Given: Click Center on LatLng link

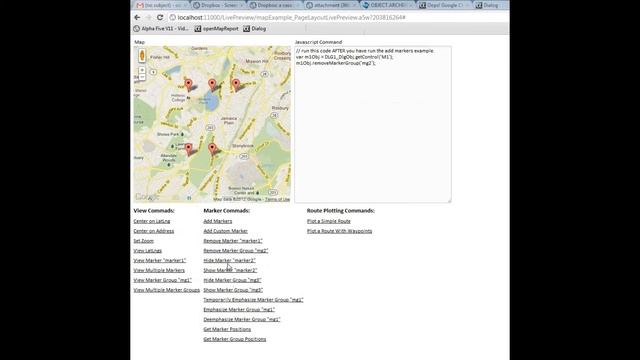Looking at the screenshot, I should (x=152, y=221).
